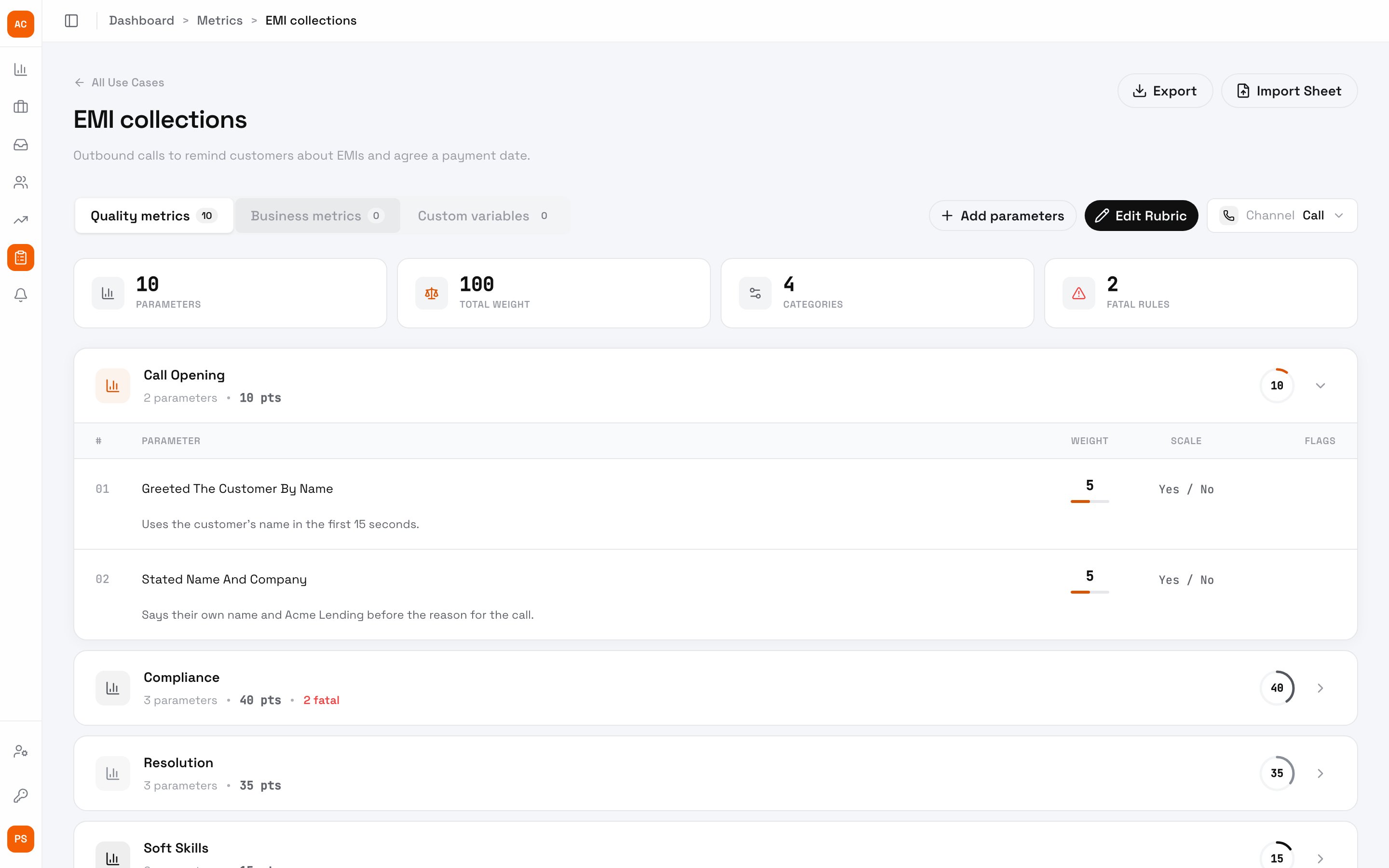Open the bar chart analytics sidebar icon
Image resolution: width=1389 pixels, height=868 pixels.
tap(21, 69)
